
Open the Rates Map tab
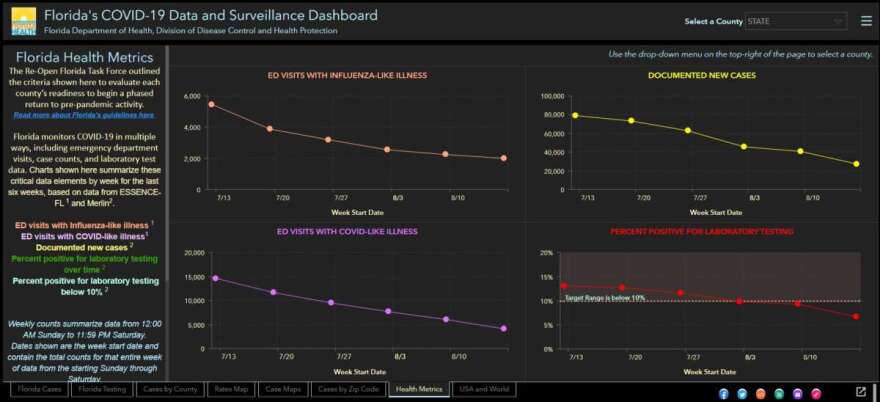click(x=231, y=389)
